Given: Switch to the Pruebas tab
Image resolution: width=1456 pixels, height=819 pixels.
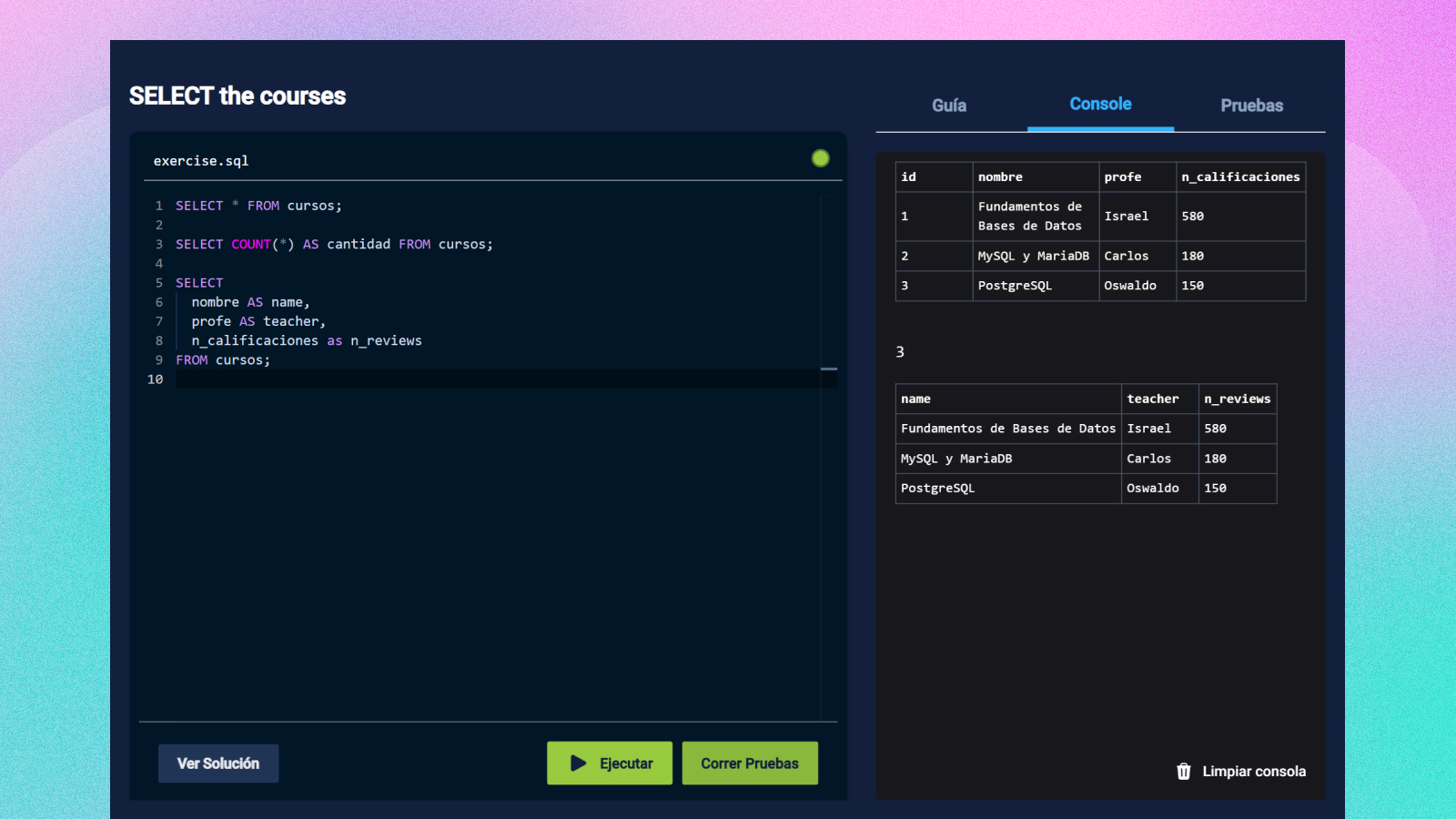Looking at the screenshot, I should pyautogui.click(x=1251, y=105).
